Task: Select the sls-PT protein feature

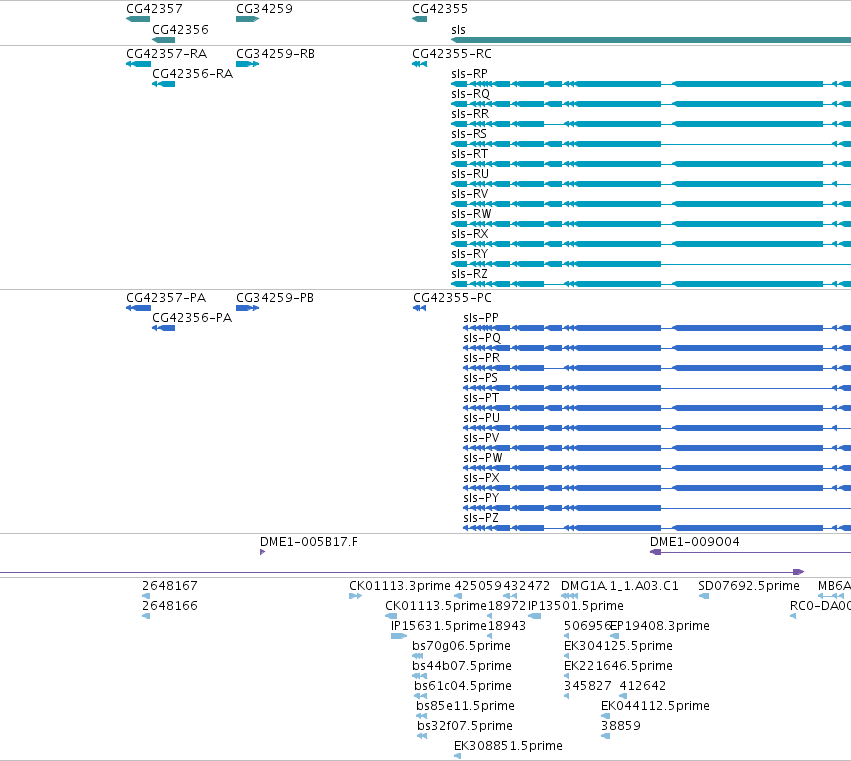Action: (657, 408)
